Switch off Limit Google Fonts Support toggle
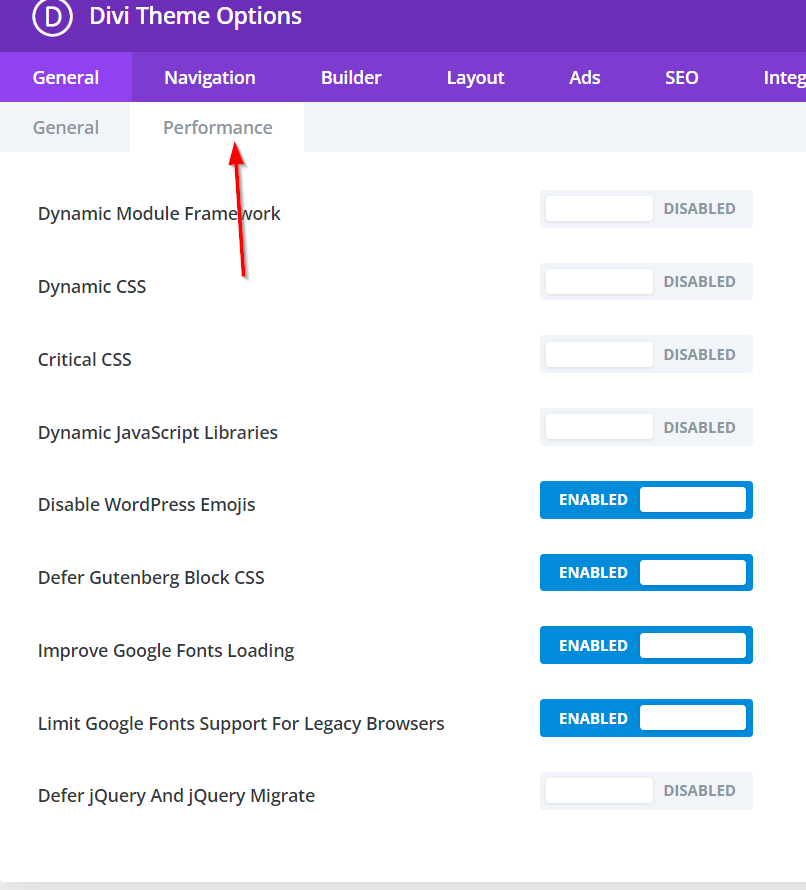 [x=646, y=719]
